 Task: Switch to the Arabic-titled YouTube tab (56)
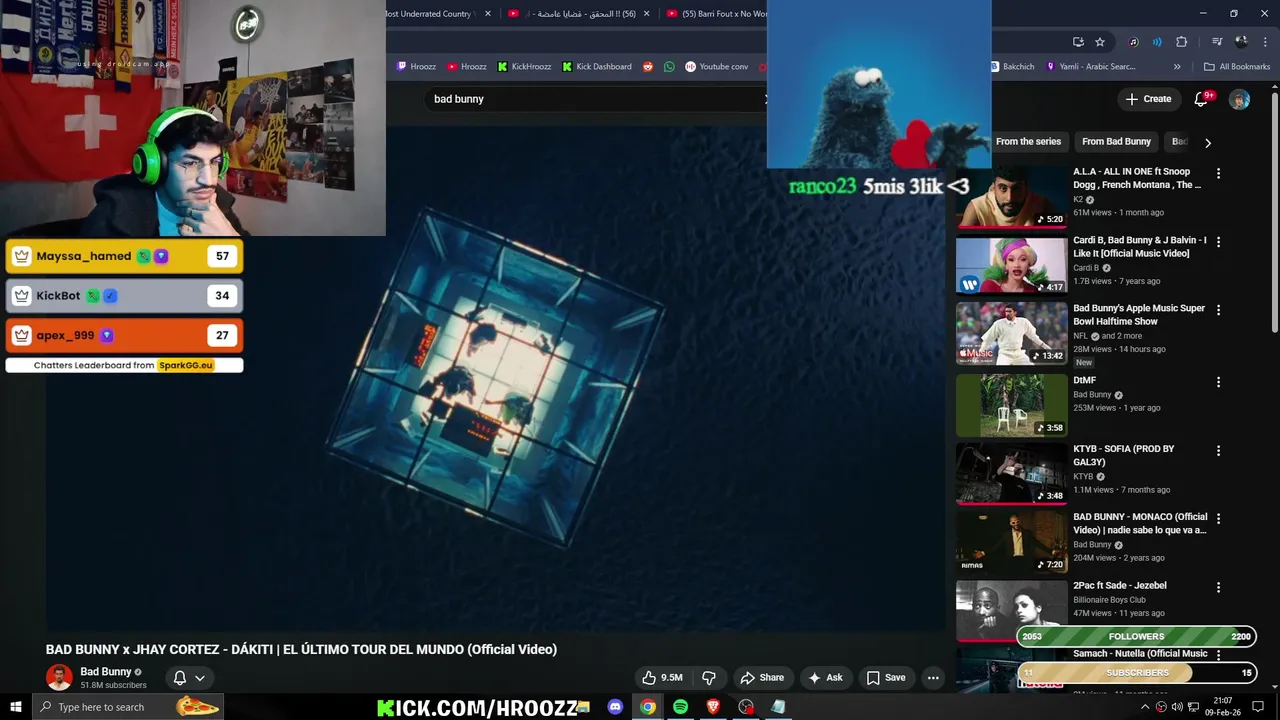click(578, 14)
